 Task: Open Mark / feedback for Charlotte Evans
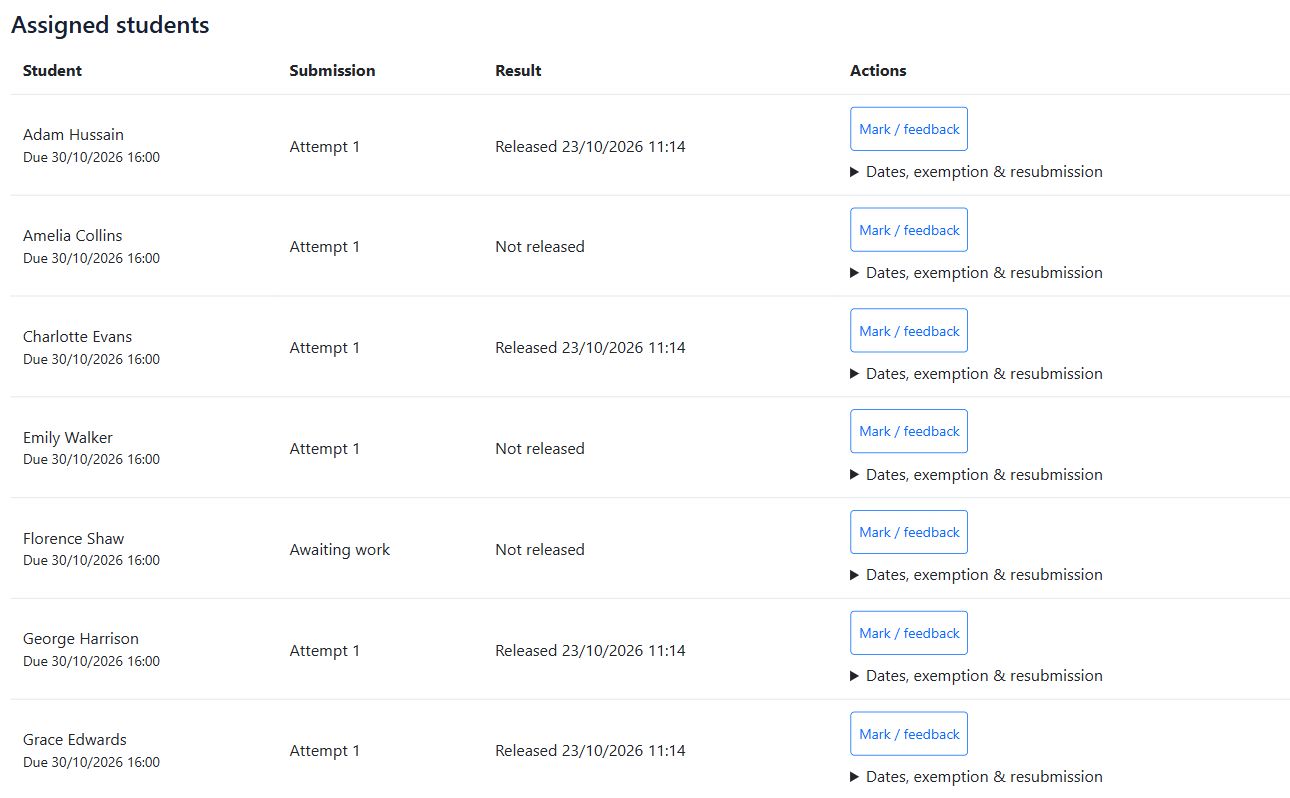(x=908, y=331)
